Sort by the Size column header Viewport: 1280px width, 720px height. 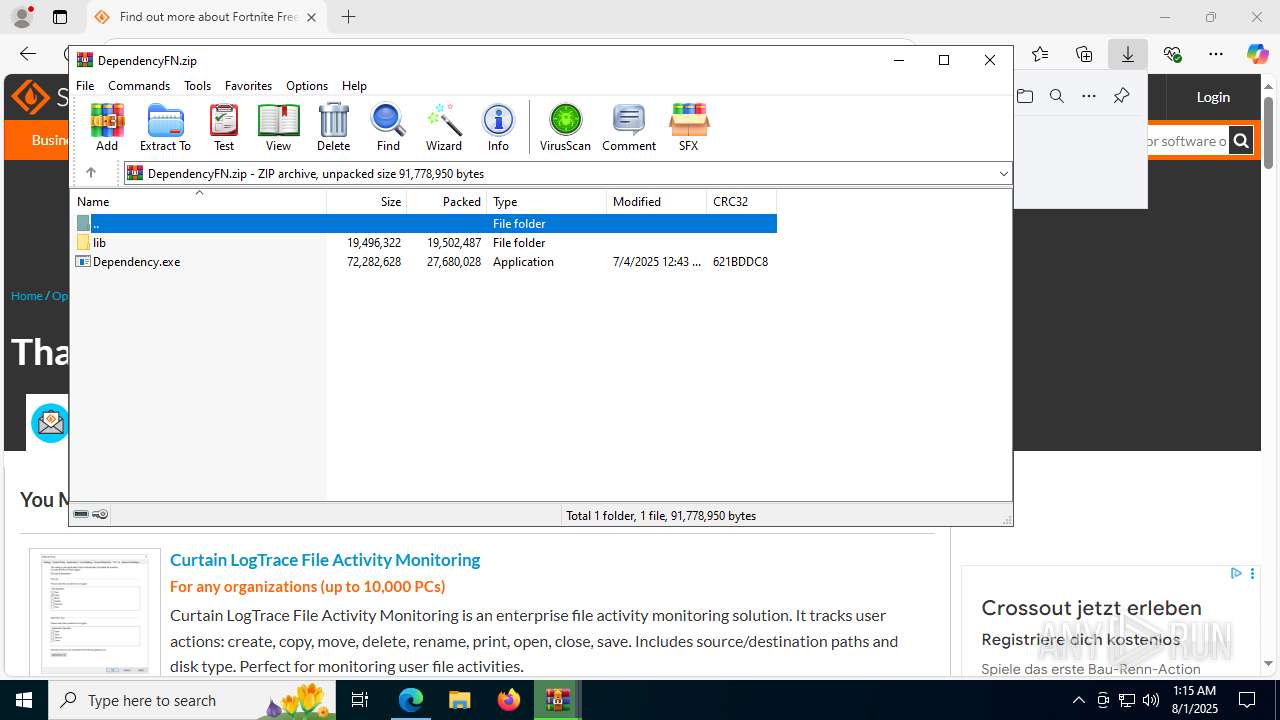pos(367,202)
